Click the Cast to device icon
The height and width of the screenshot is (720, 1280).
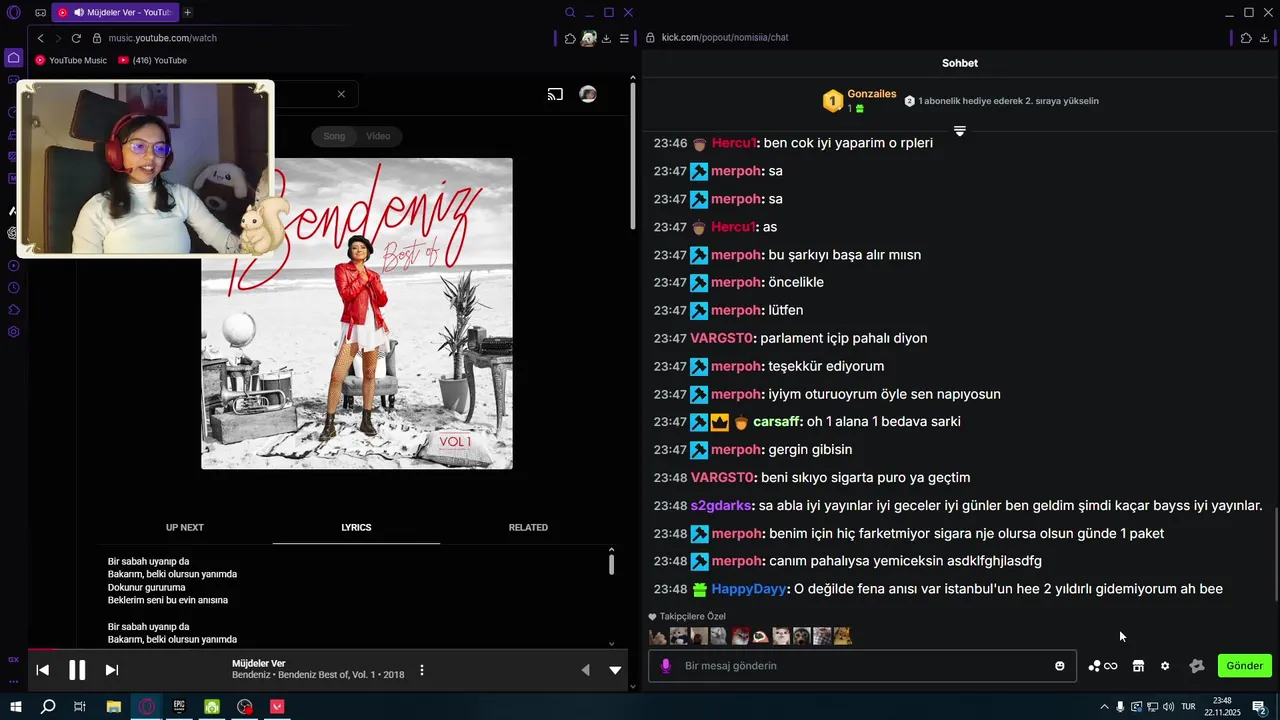coord(555,95)
